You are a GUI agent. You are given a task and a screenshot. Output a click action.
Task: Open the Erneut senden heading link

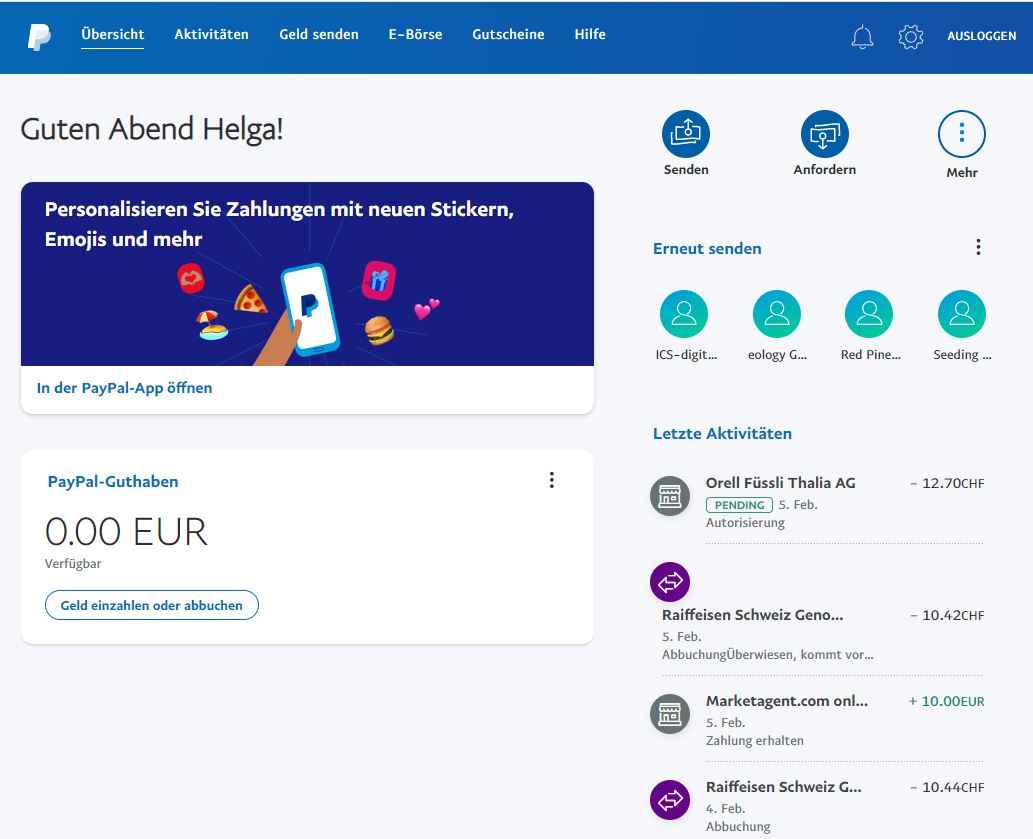tap(707, 249)
